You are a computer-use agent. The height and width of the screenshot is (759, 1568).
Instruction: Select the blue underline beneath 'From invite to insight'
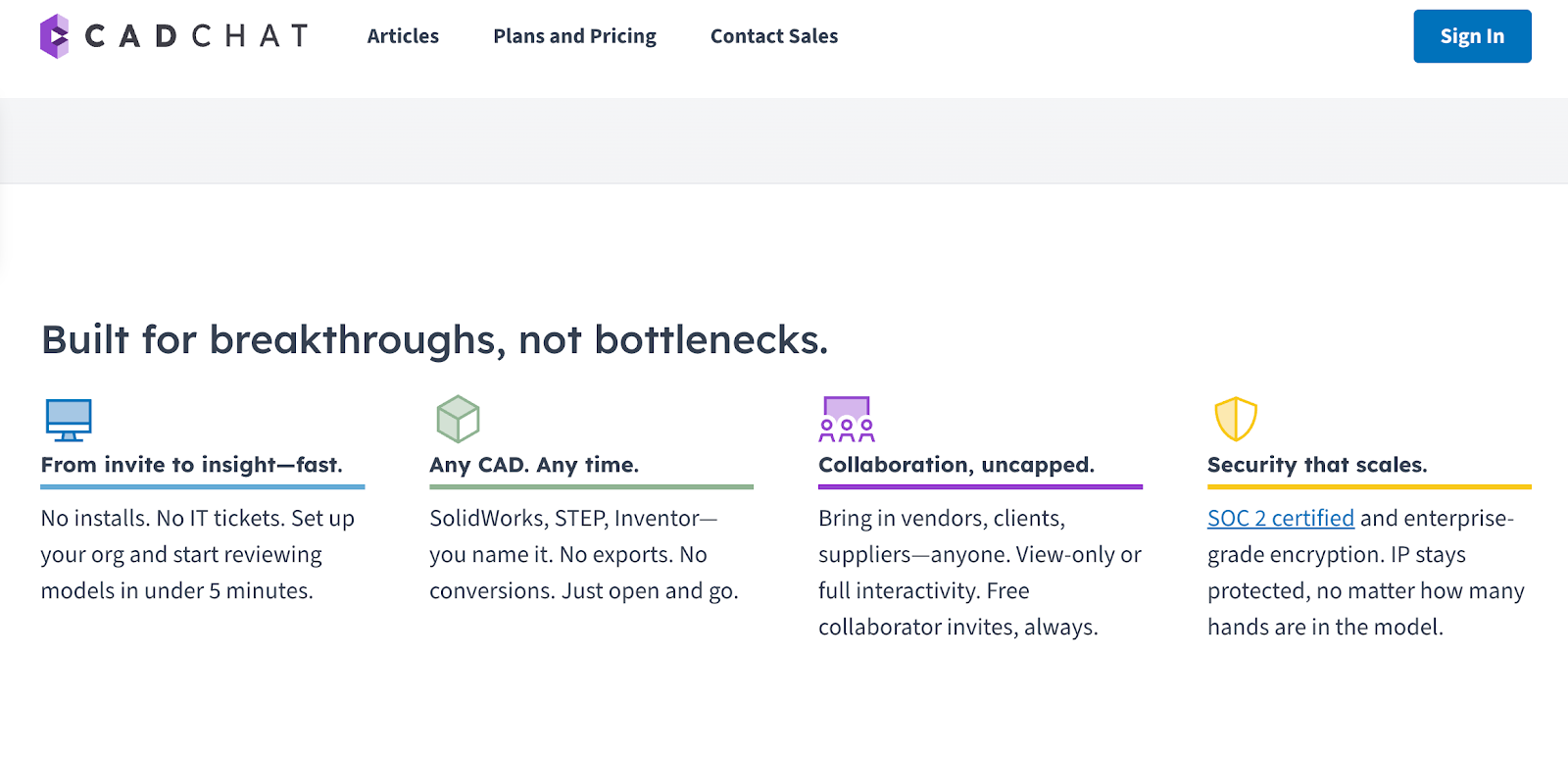click(202, 485)
